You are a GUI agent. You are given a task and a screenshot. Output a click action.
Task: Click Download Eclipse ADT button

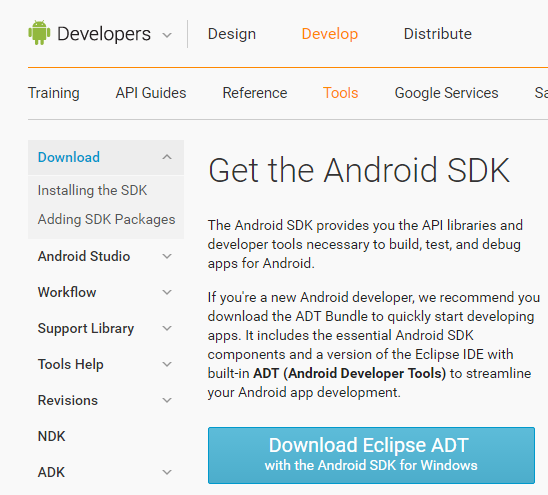[371, 455]
